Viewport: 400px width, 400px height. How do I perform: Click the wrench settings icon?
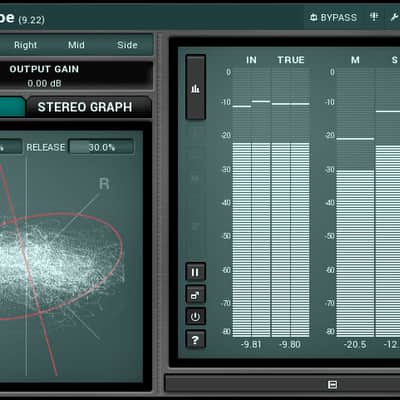[x=395, y=17]
